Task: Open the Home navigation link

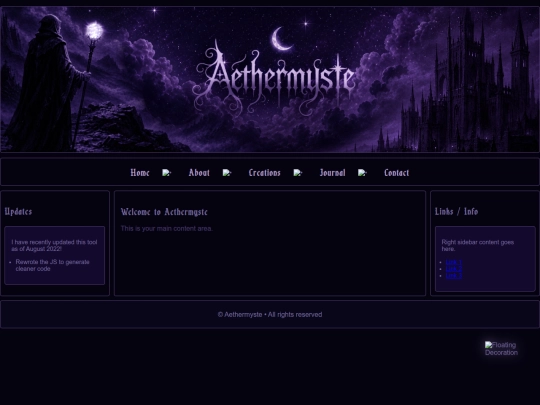Action: coord(140,173)
